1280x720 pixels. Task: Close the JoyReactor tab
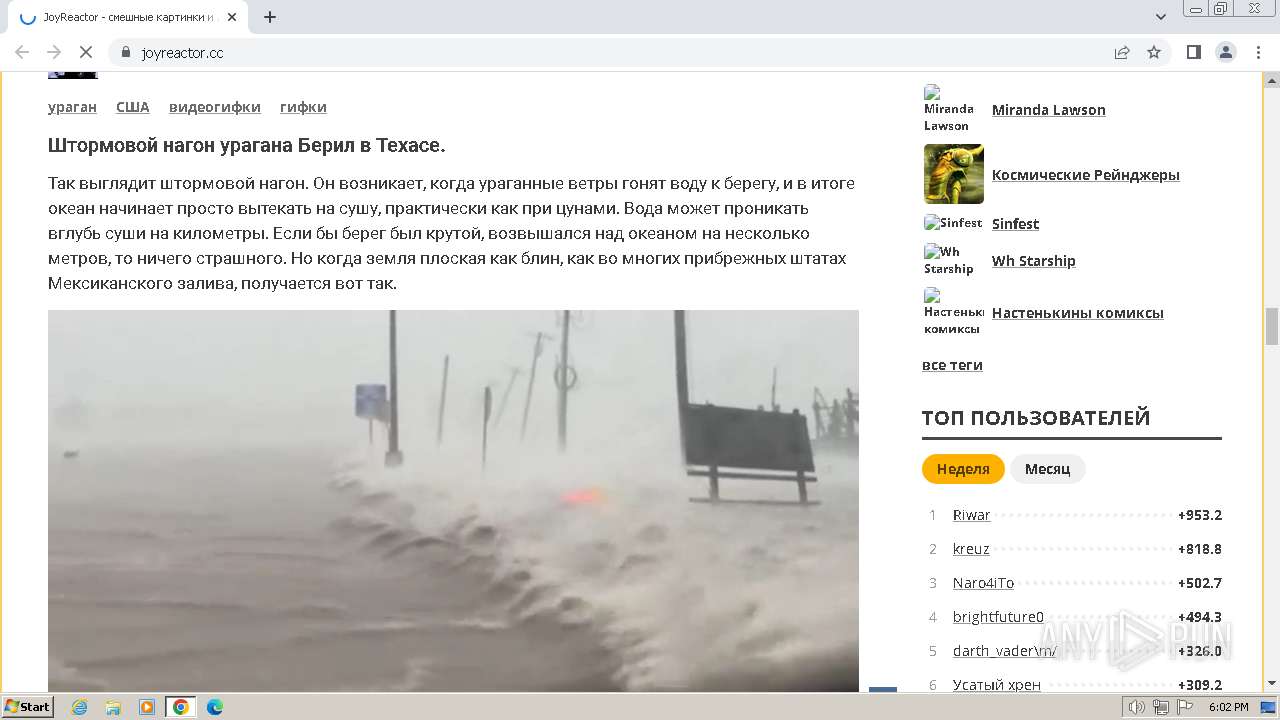coord(232,17)
